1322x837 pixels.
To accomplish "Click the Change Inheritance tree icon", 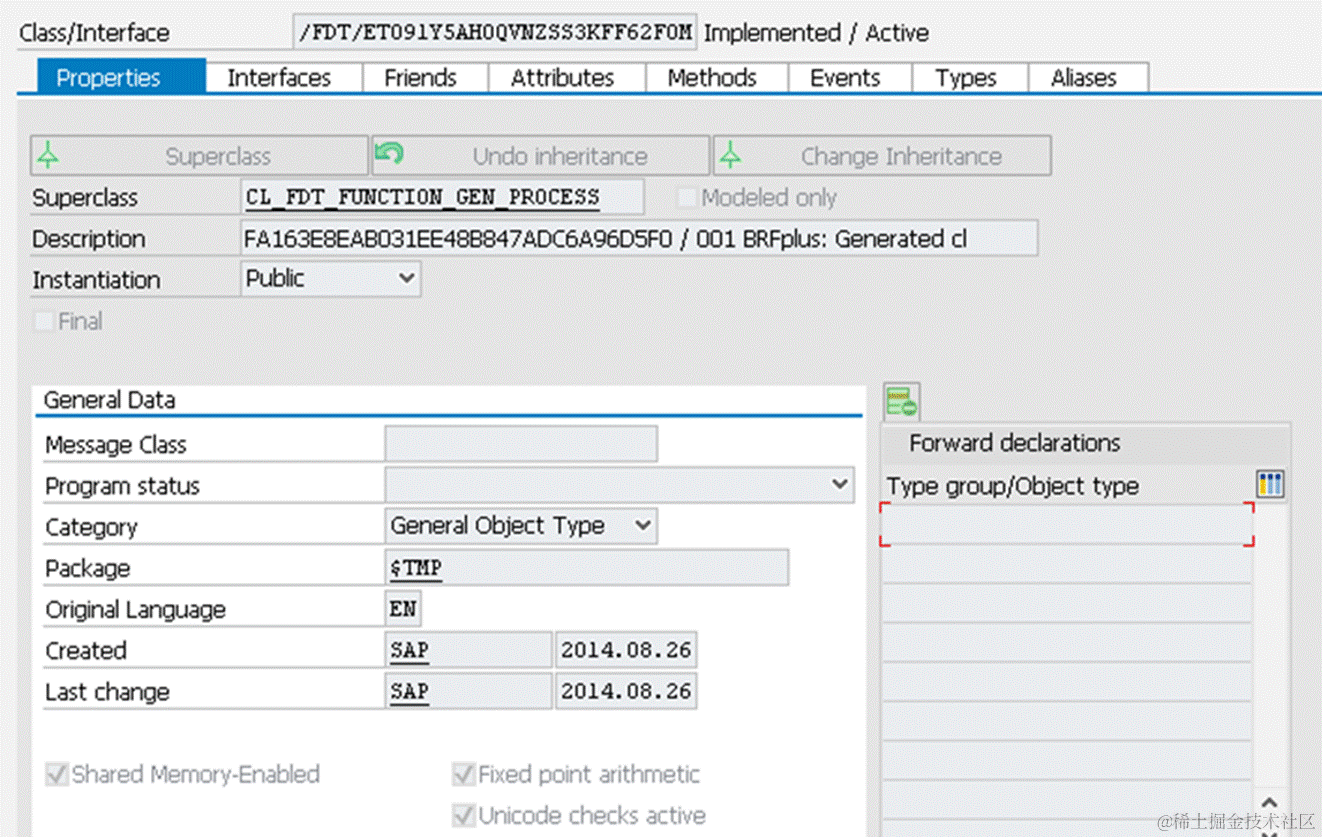I will point(731,156).
